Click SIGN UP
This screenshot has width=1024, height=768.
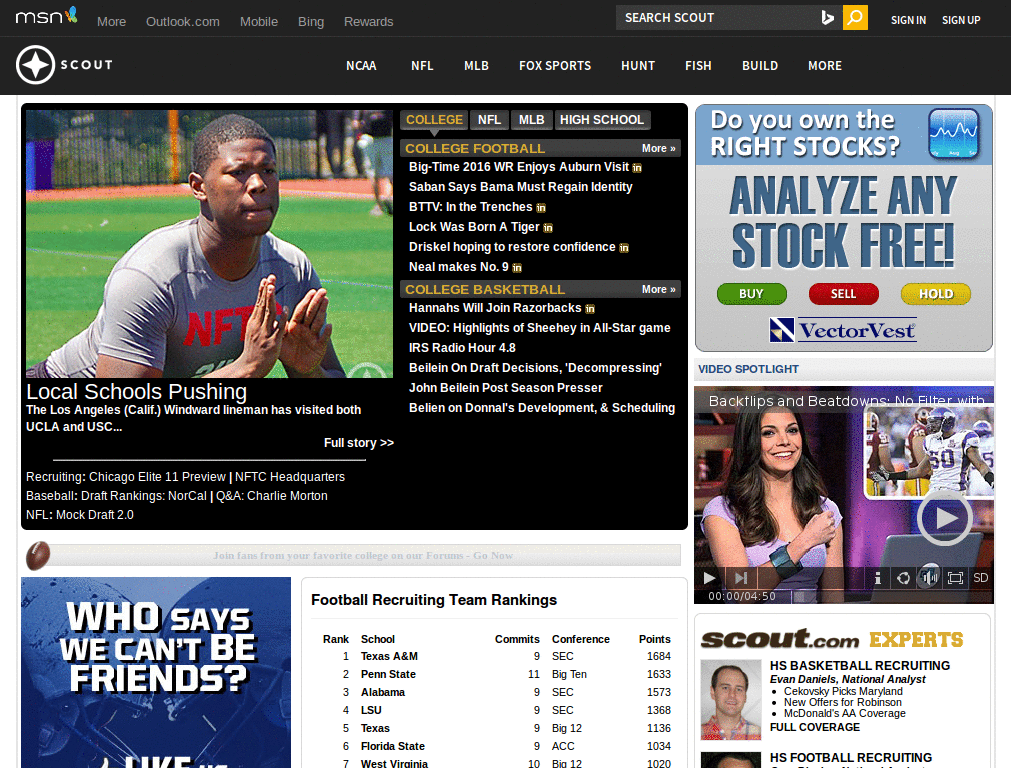[x=961, y=20]
